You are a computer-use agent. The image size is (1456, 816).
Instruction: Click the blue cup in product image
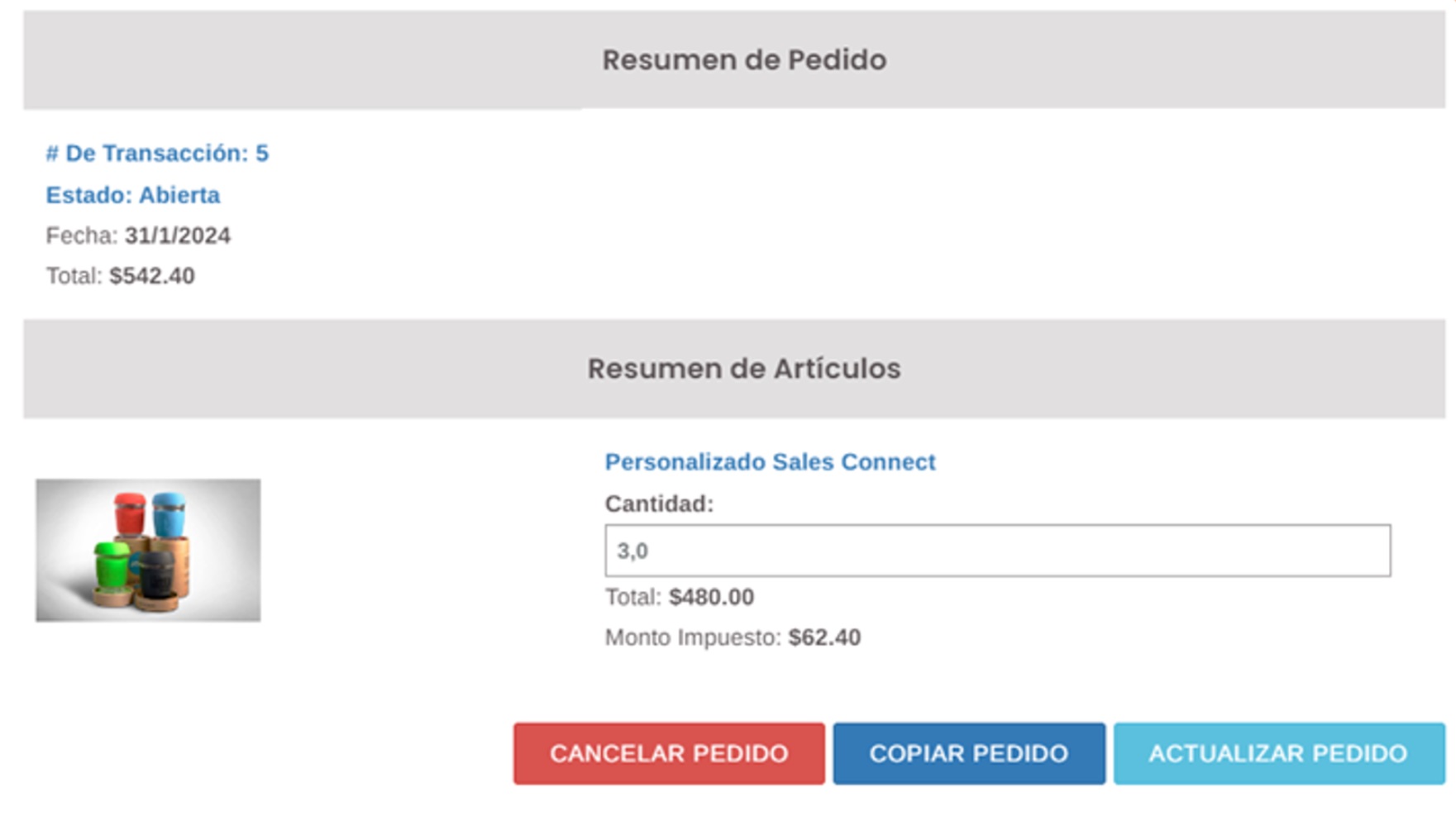[169, 514]
